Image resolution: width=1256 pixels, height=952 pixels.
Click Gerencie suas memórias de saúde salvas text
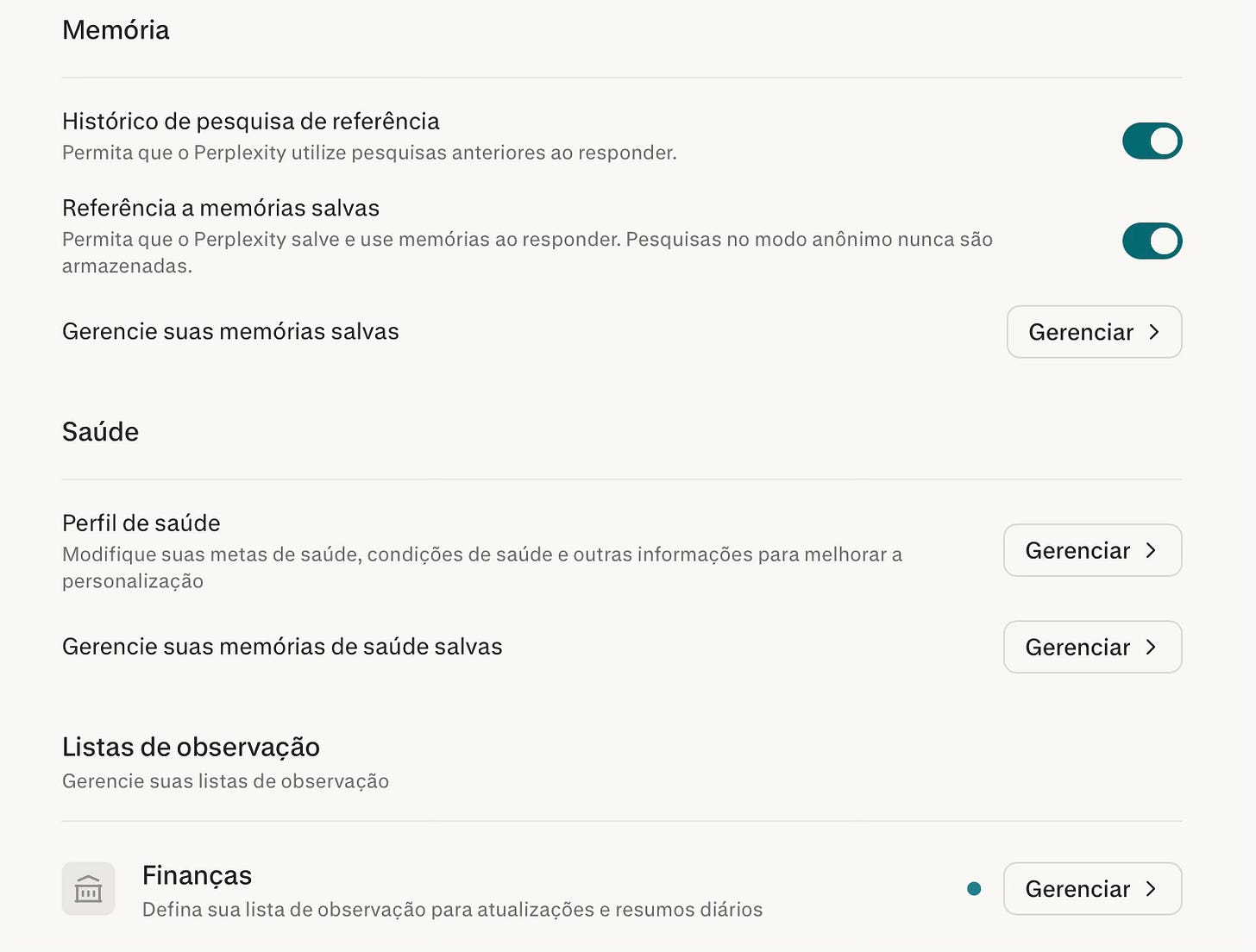pos(282,647)
